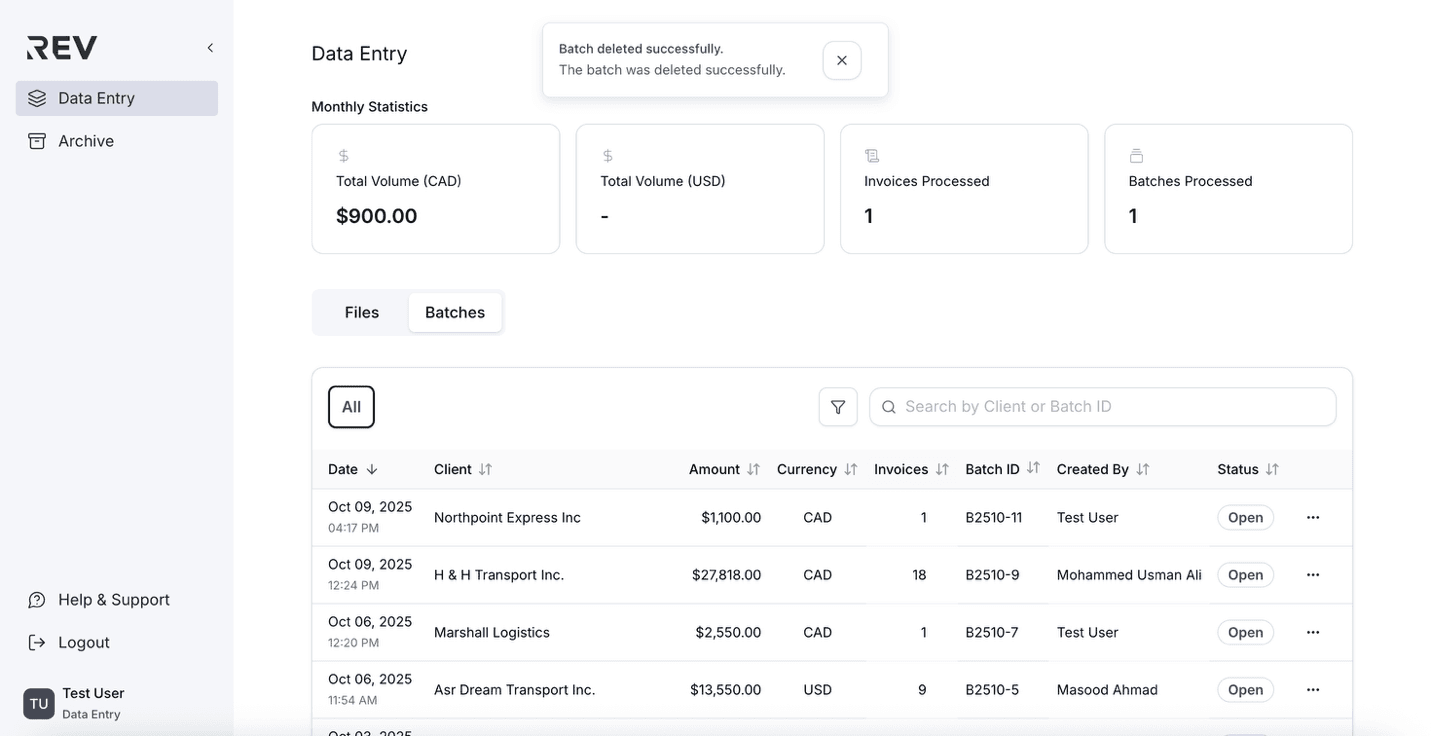The height and width of the screenshot is (736, 1431).
Task: Open the three-dot menu for B2510-9
Action: [1312, 575]
